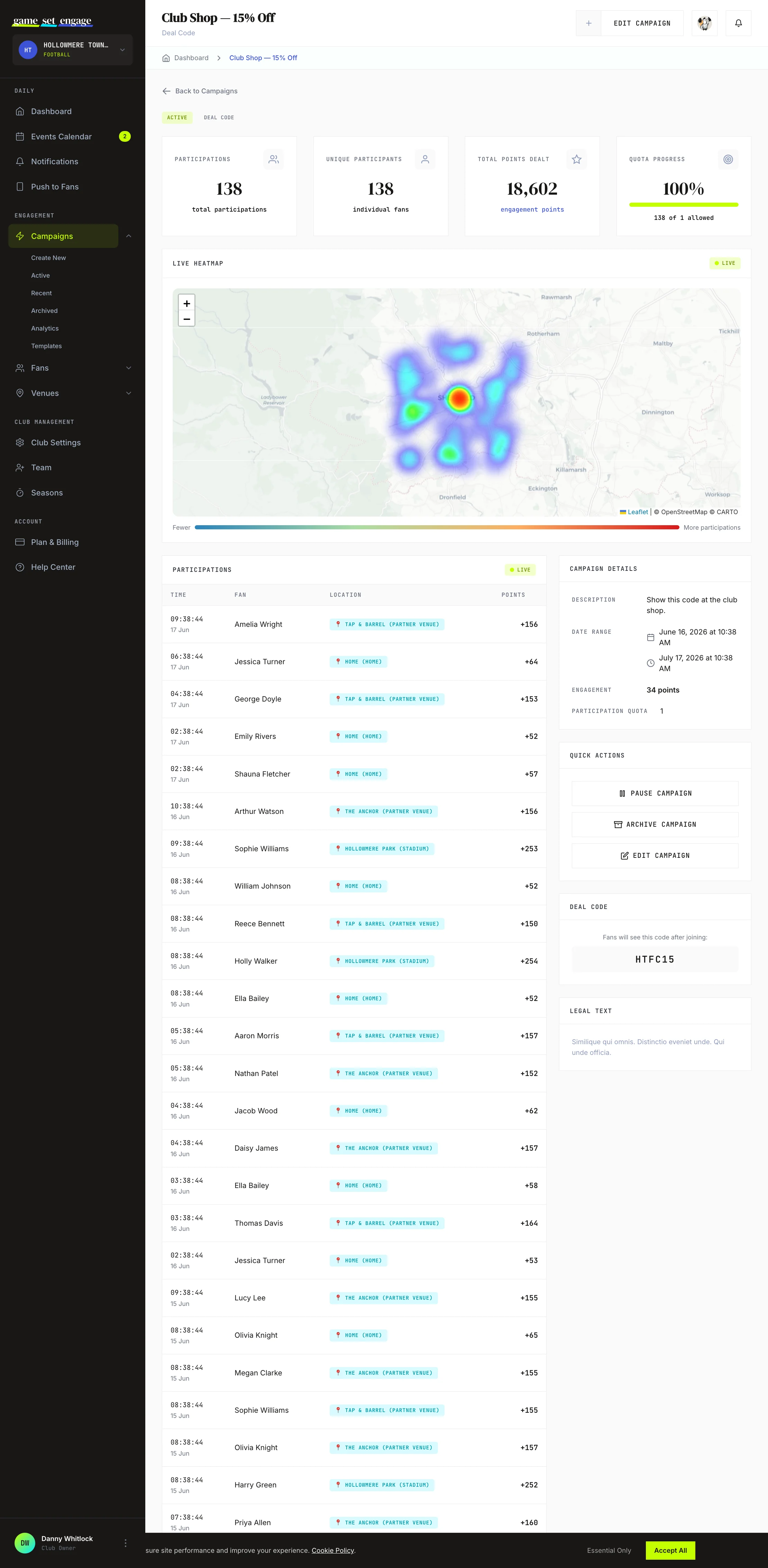Screen dimensions: 768x1568
Task: Open the Help Center
Action: coord(72,567)
